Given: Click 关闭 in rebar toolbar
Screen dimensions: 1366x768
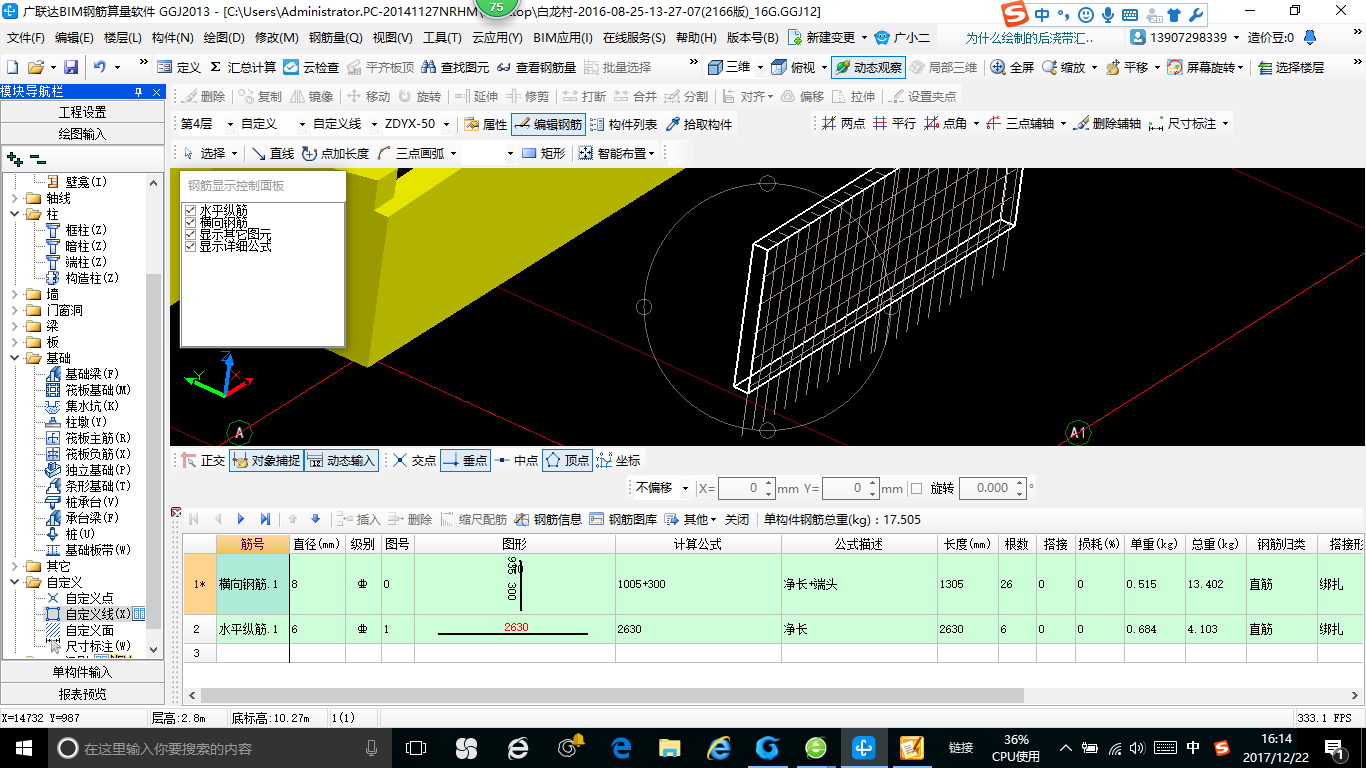Looking at the screenshot, I should [x=737, y=519].
